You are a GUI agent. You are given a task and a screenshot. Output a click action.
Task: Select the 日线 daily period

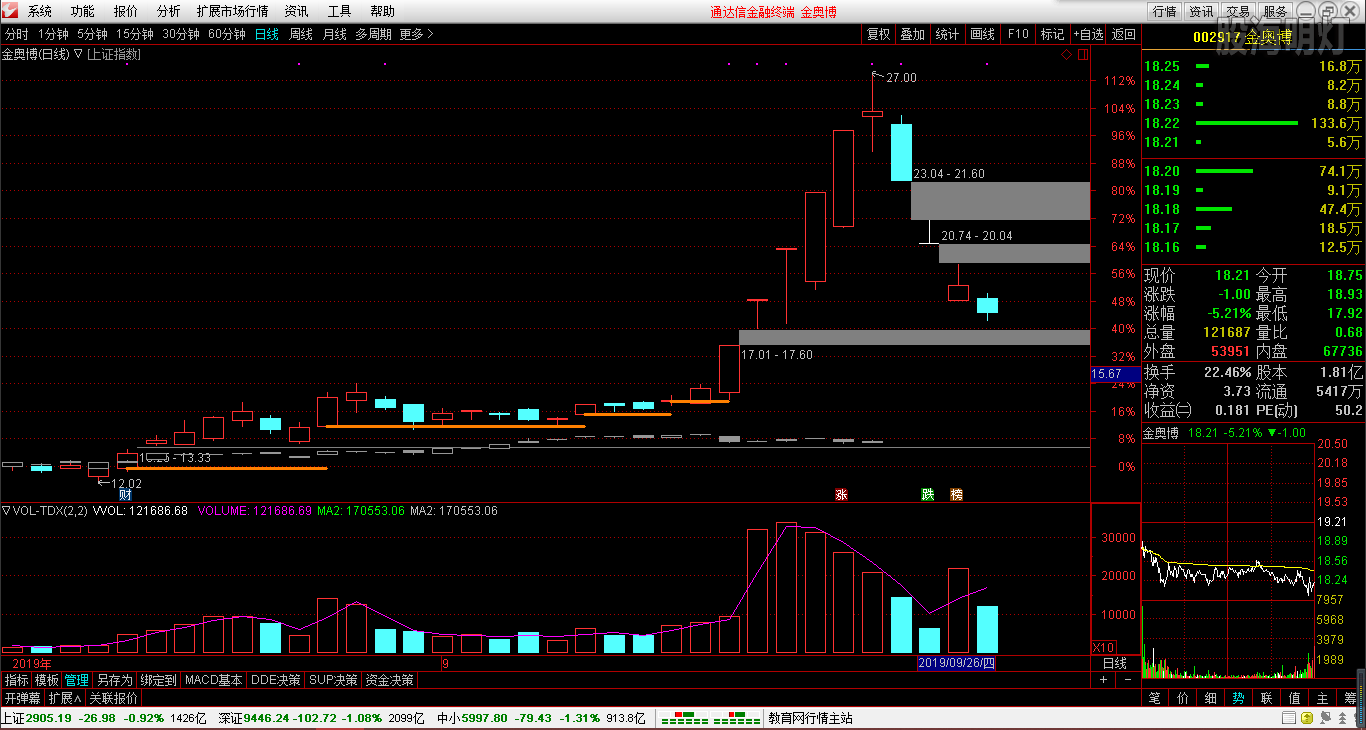tap(267, 34)
